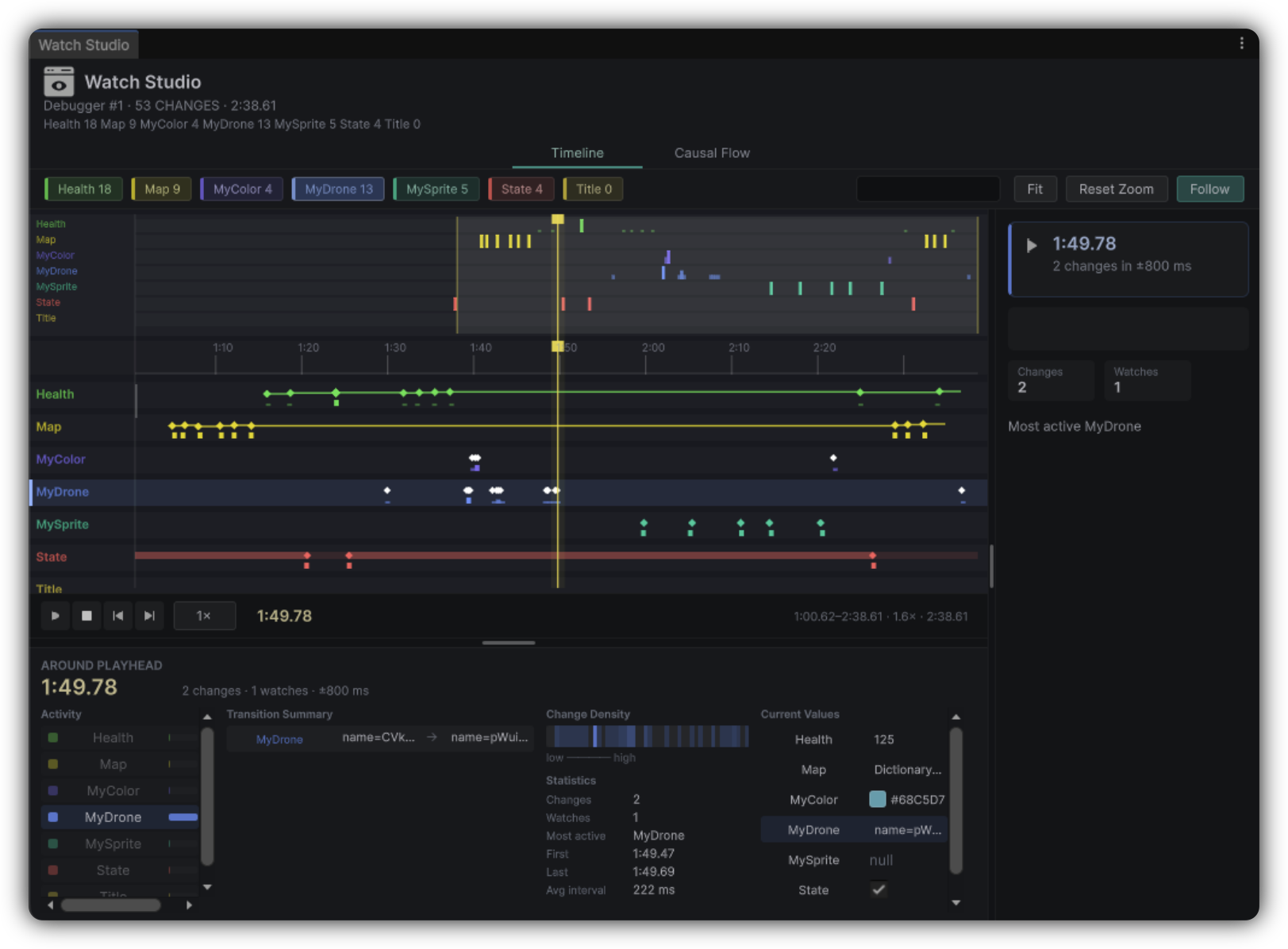This screenshot has height=949, width=1288.
Task: Click the timeline vertical scrollbar thumb
Action: [x=991, y=566]
